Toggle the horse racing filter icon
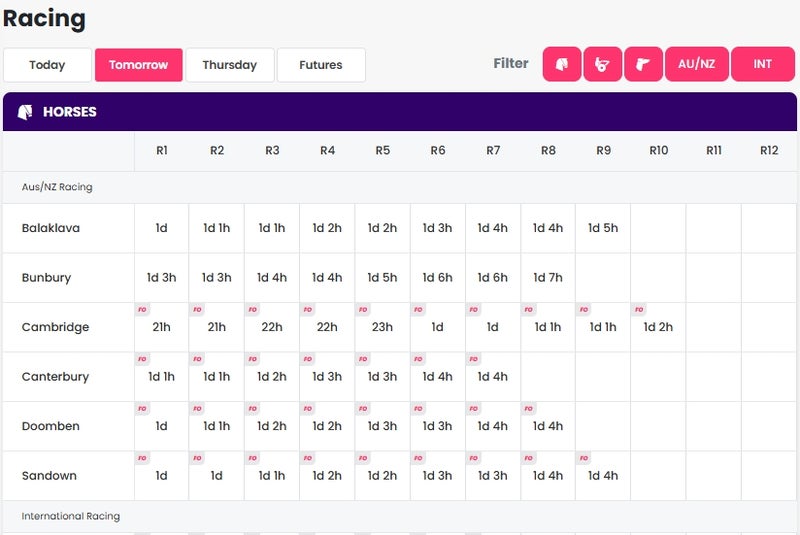The height and width of the screenshot is (535, 800). (562, 64)
